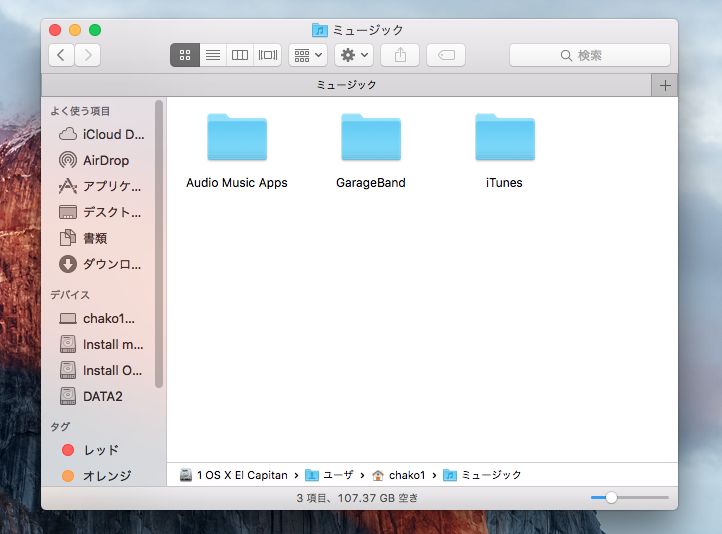Switch to column view mode

pyautogui.click(x=240, y=55)
